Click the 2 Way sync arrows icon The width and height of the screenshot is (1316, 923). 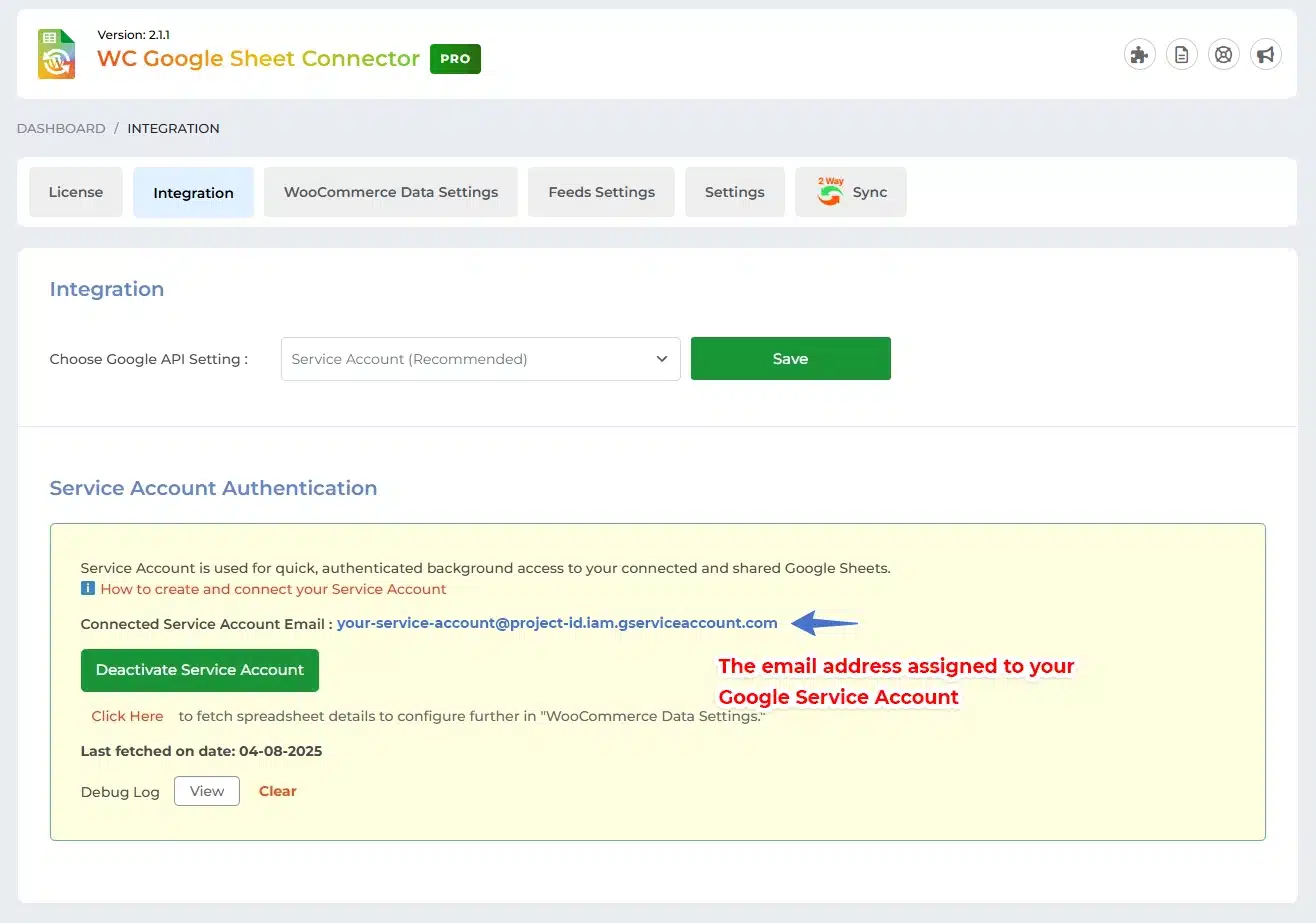click(x=830, y=192)
